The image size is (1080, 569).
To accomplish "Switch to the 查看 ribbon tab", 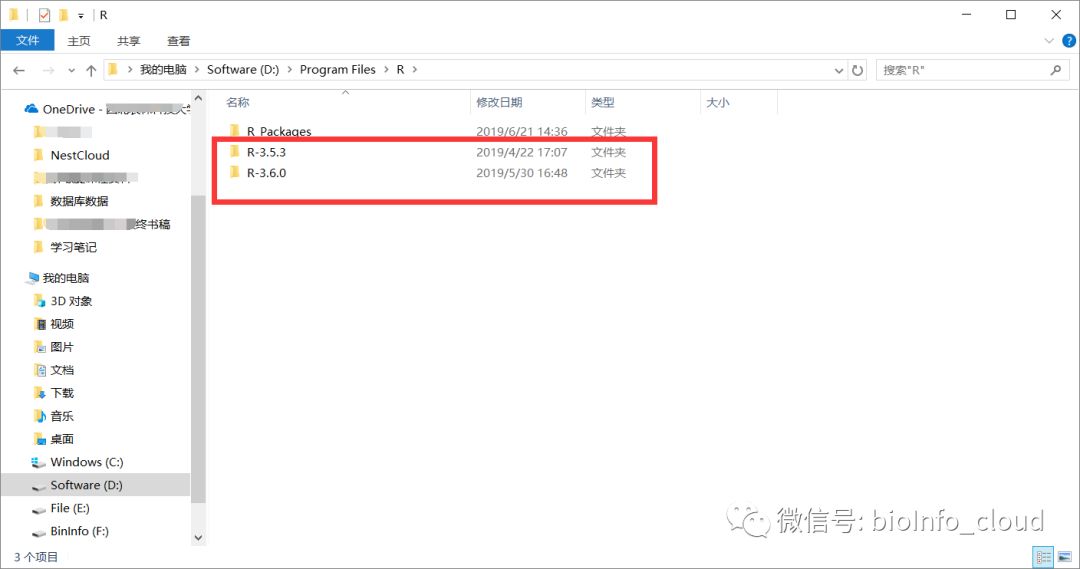I will coord(178,41).
